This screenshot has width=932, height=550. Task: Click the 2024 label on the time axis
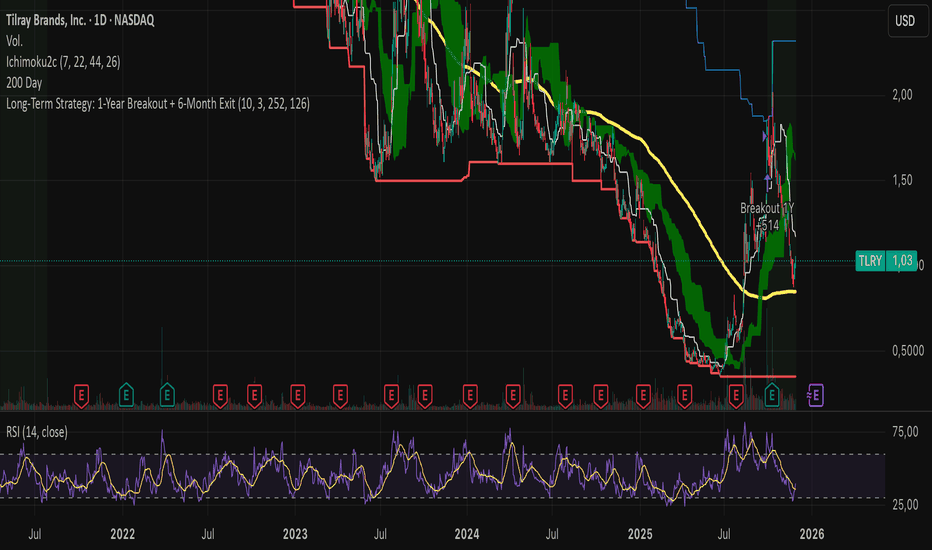pos(468,536)
